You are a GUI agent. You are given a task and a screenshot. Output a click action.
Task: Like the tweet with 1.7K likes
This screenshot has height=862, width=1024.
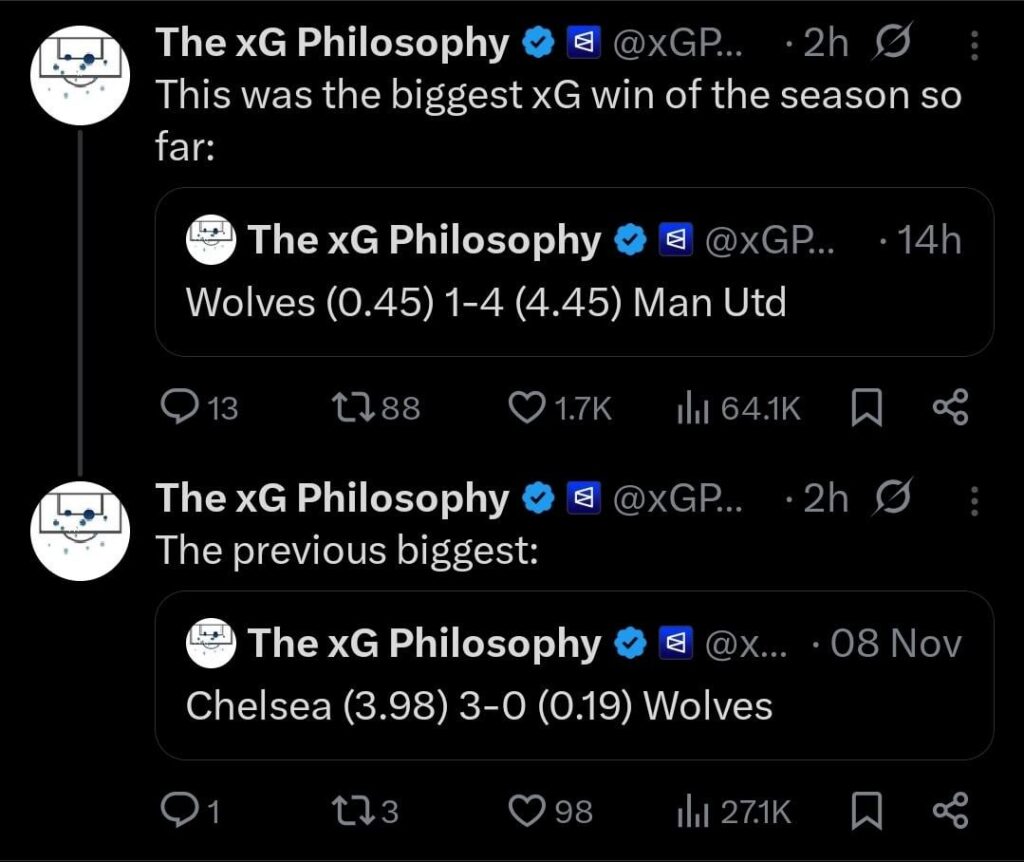pyautogui.click(x=528, y=406)
